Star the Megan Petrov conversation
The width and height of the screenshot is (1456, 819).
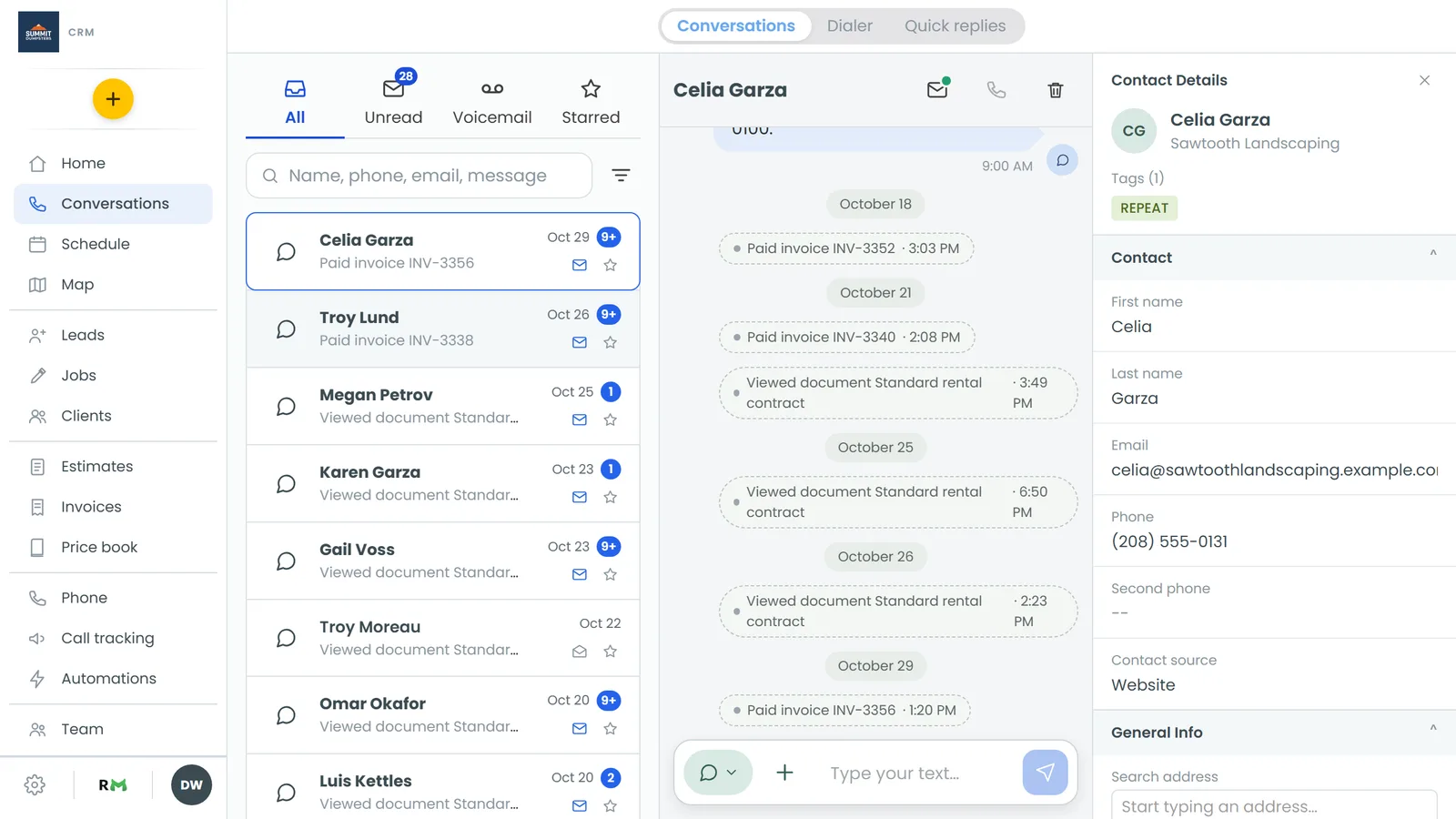click(x=611, y=420)
